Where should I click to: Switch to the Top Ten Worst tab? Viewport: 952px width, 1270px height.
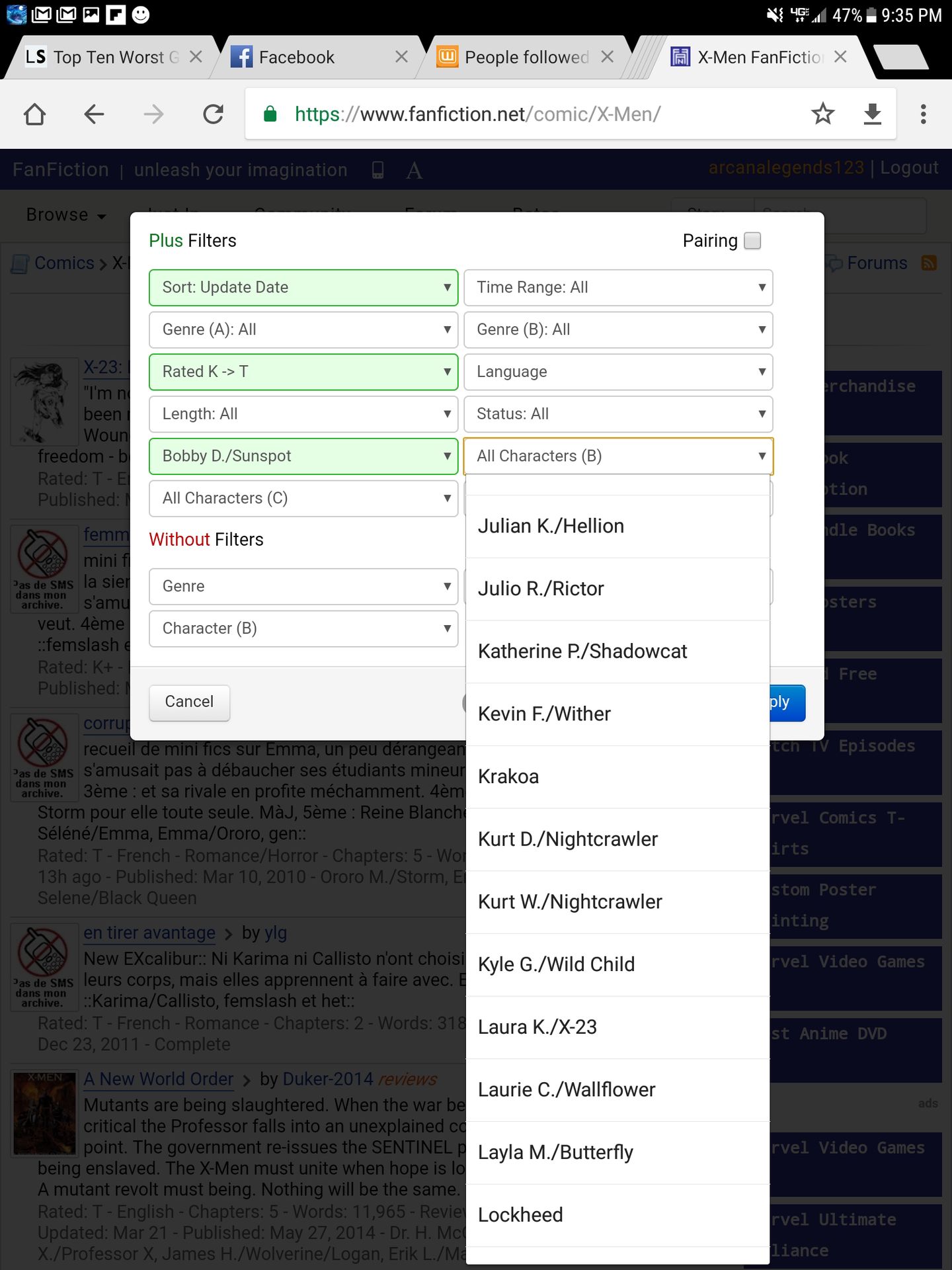click(x=112, y=58)
